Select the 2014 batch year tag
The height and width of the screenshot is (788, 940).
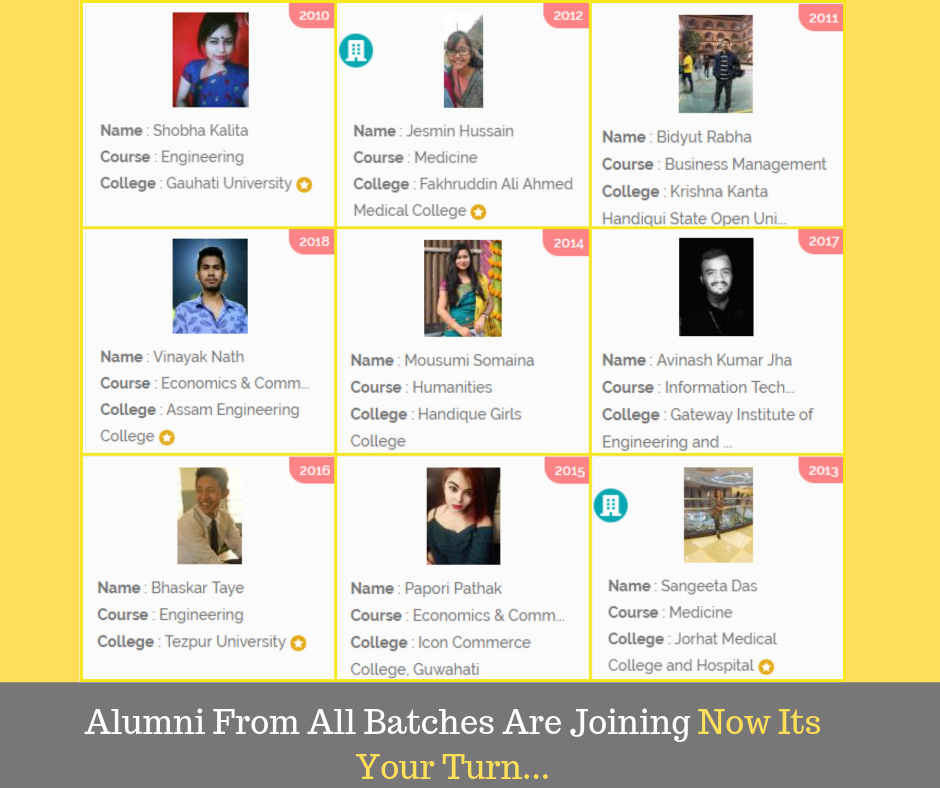(567, 243)
